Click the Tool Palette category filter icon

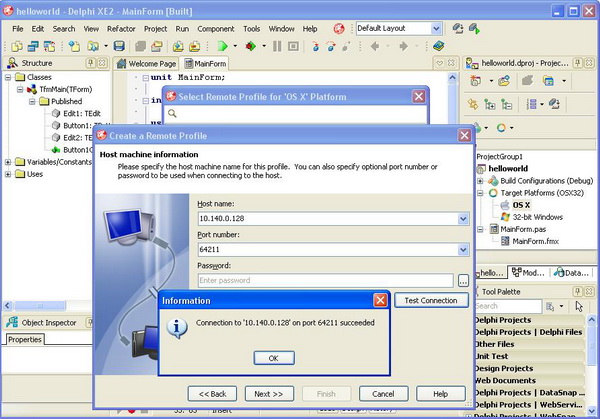click(x=550, y=306)
